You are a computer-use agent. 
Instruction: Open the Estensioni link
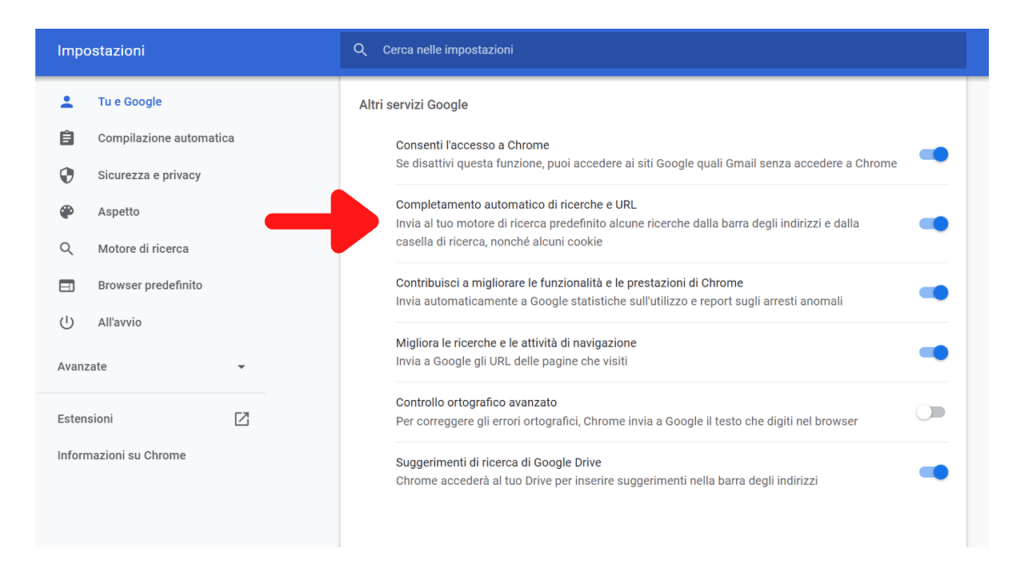pos(85,419)
